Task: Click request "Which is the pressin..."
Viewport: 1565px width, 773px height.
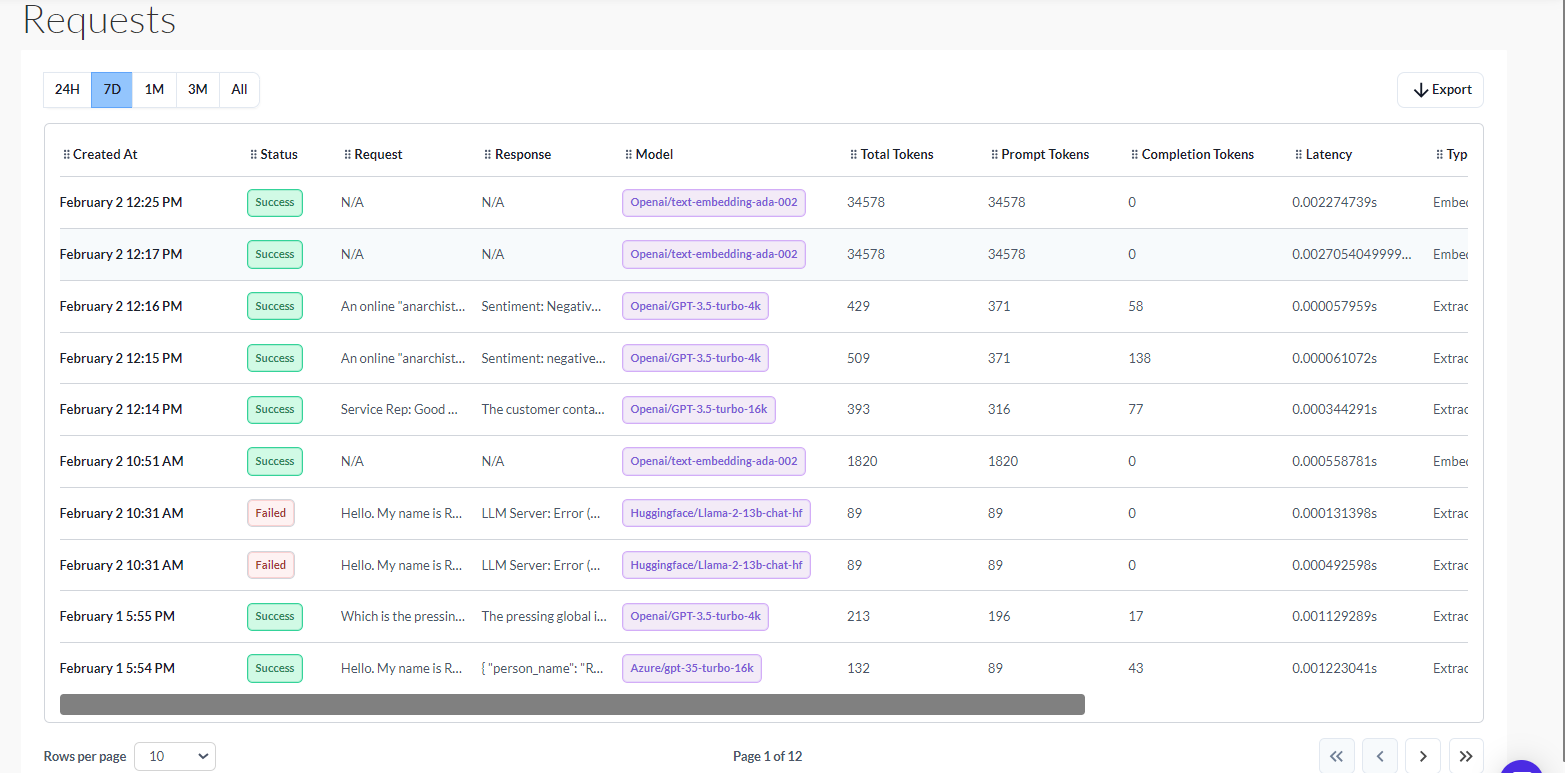Action: click(x=403, y=616)
